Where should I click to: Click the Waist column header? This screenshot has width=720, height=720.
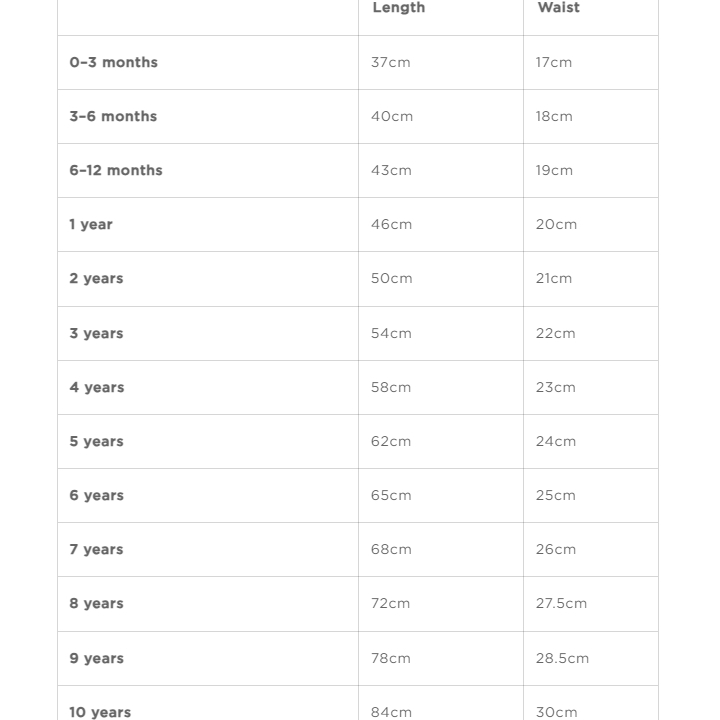[x=558, y=8]
